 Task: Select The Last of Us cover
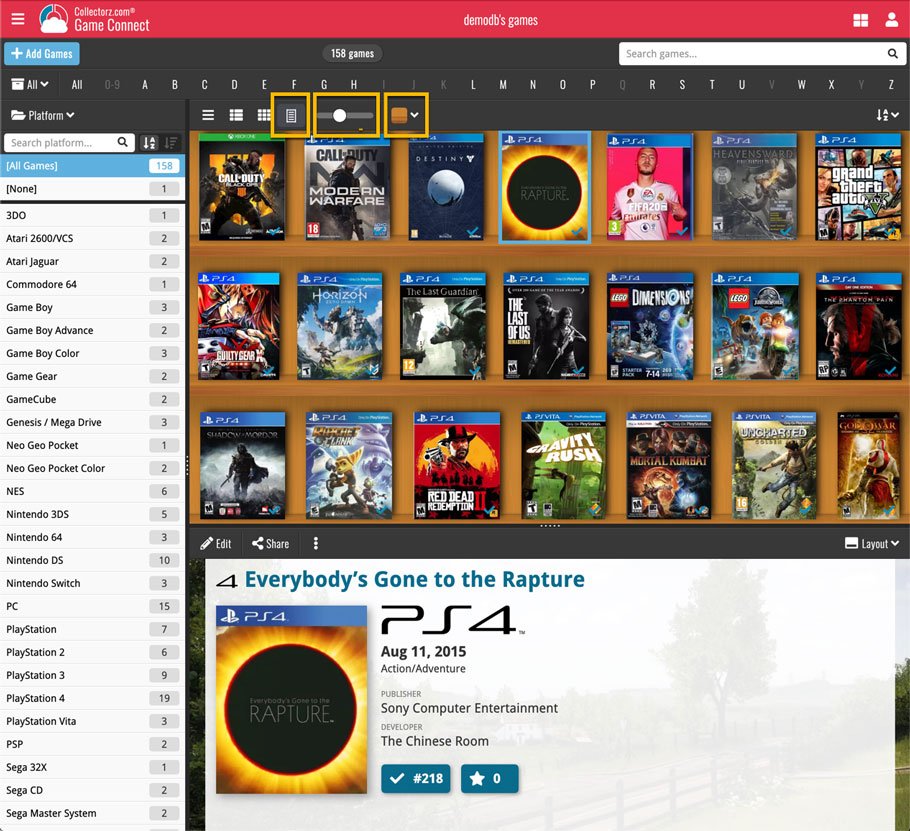[546, 326]
